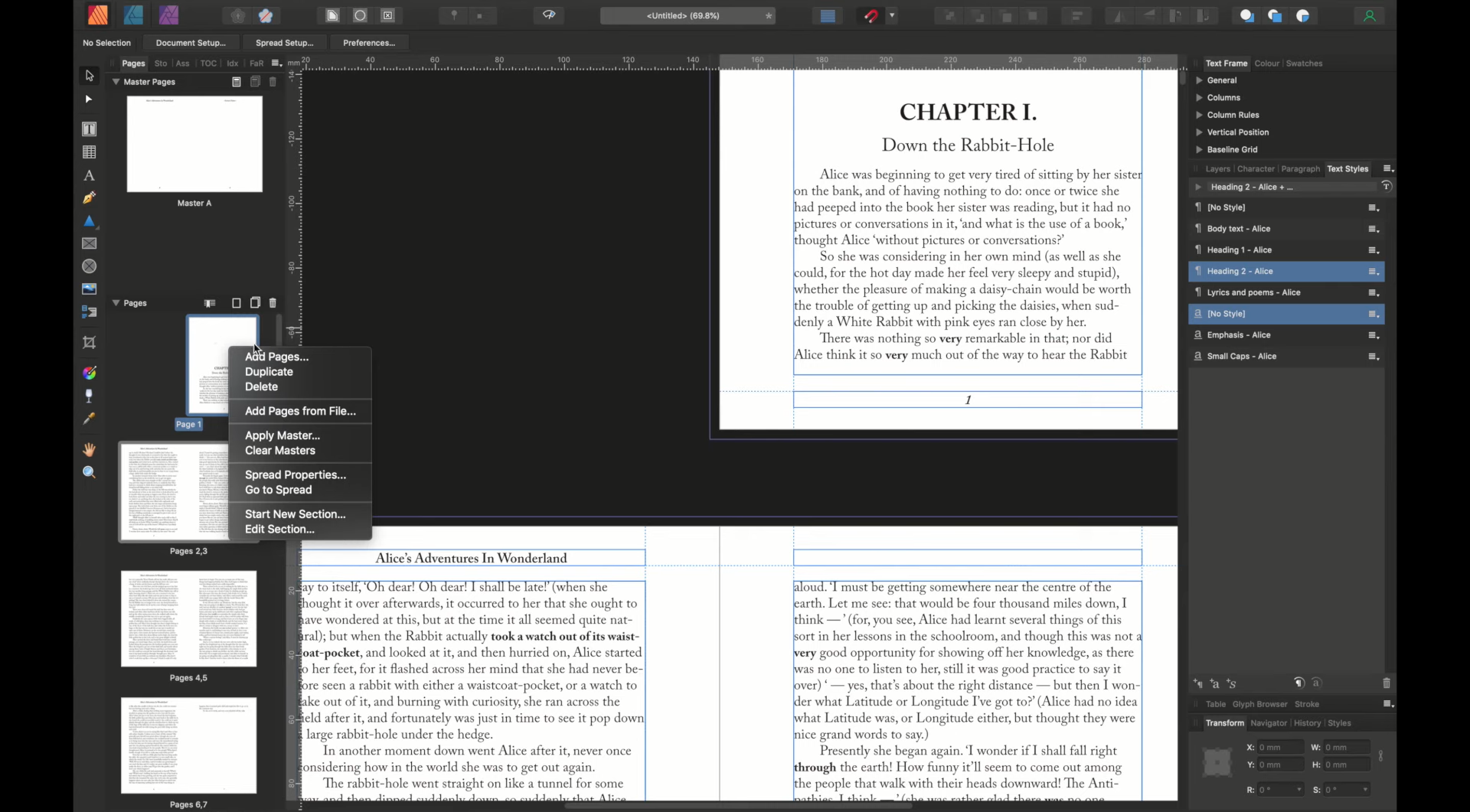
Task: Open snapping options dropdown arrow
Action: [x=892, y=16]
